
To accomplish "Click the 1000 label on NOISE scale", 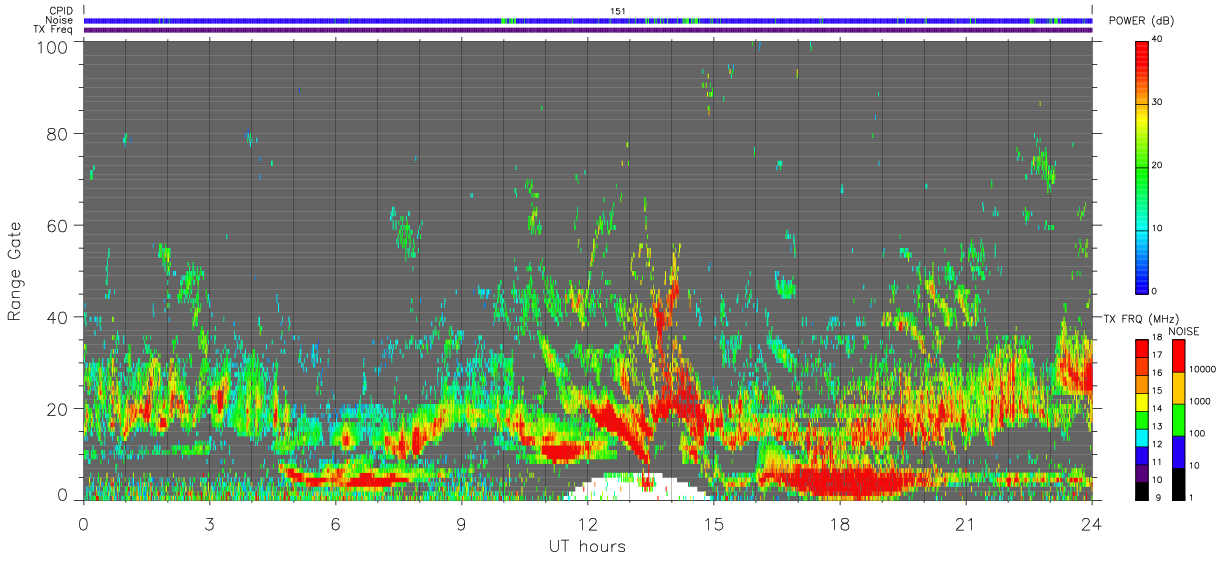I will (1201, 403).
